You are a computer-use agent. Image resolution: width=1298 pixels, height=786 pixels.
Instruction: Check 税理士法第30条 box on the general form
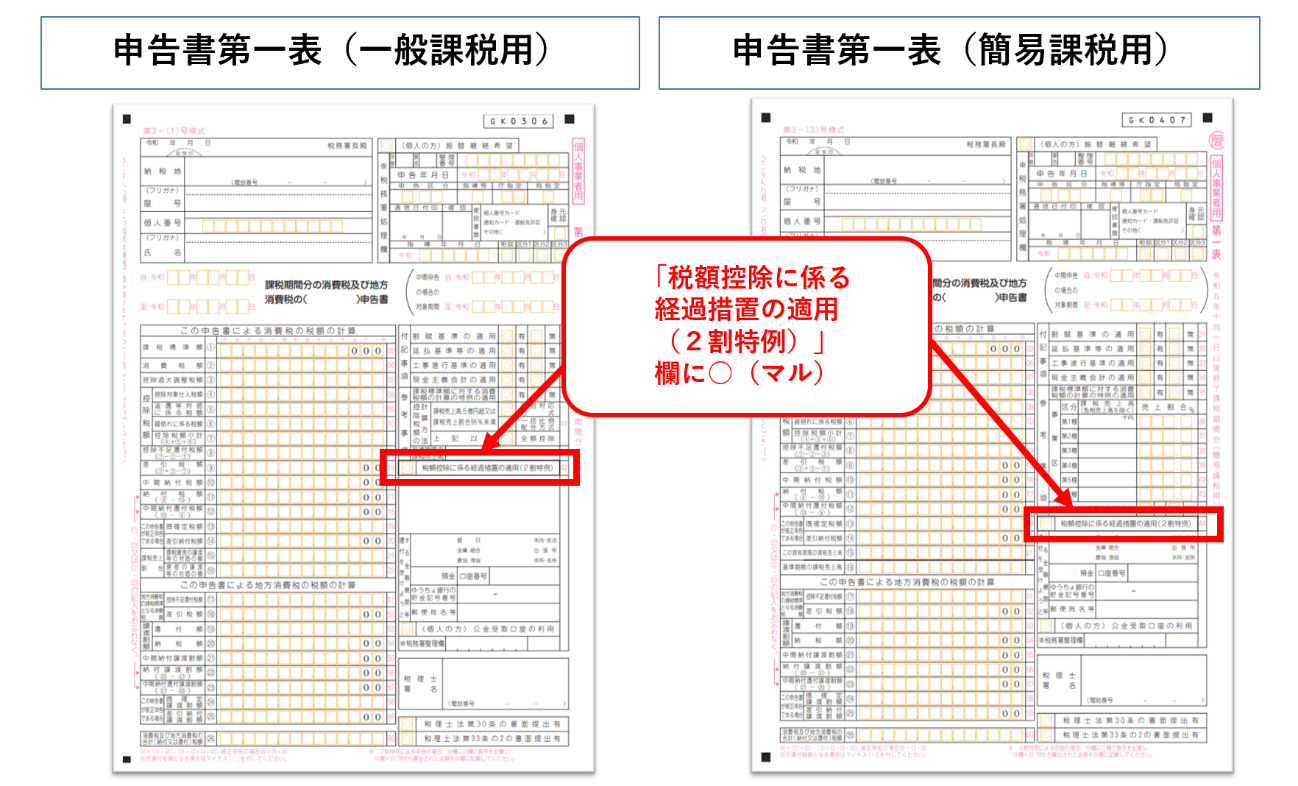click(x=408, y=723)
